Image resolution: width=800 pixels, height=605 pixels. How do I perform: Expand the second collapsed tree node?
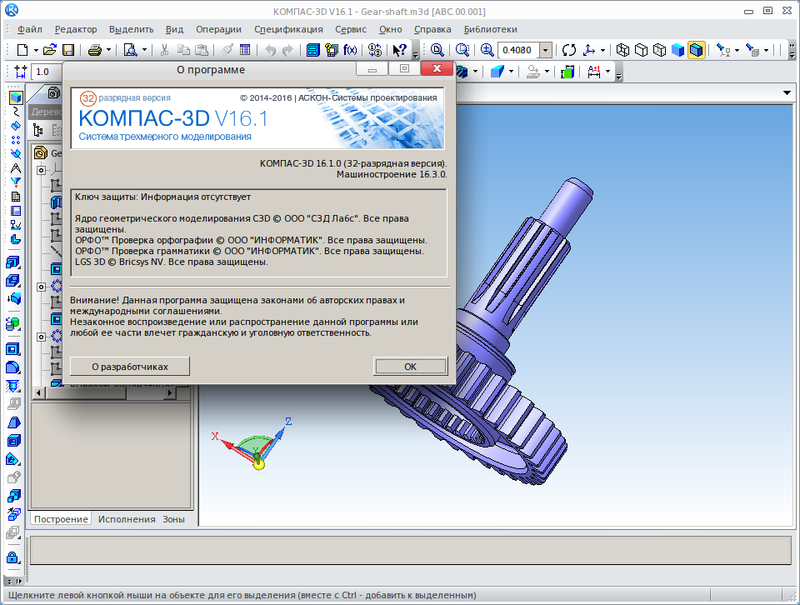click(x=41, y=287)
